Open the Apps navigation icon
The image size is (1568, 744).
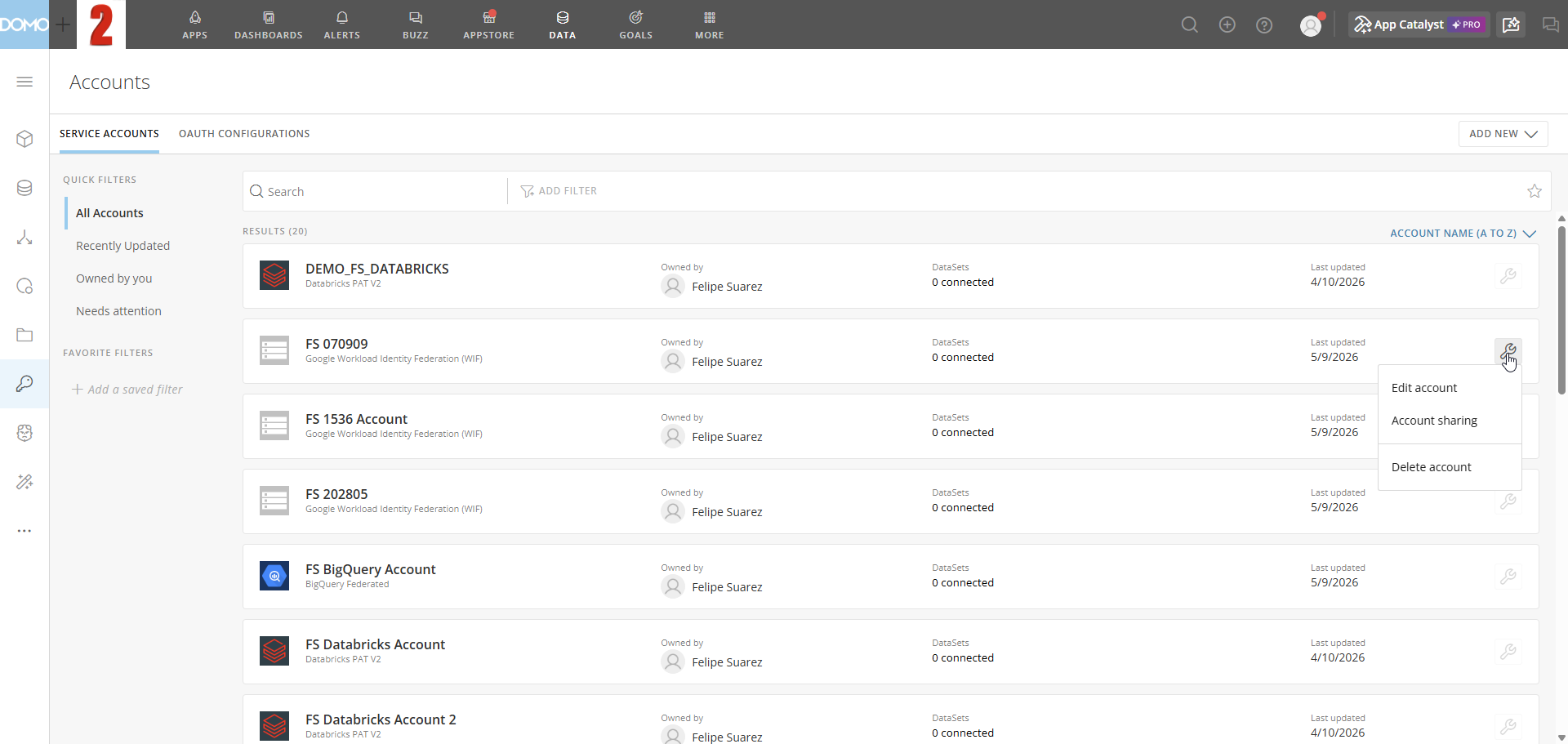coord(194,25)
